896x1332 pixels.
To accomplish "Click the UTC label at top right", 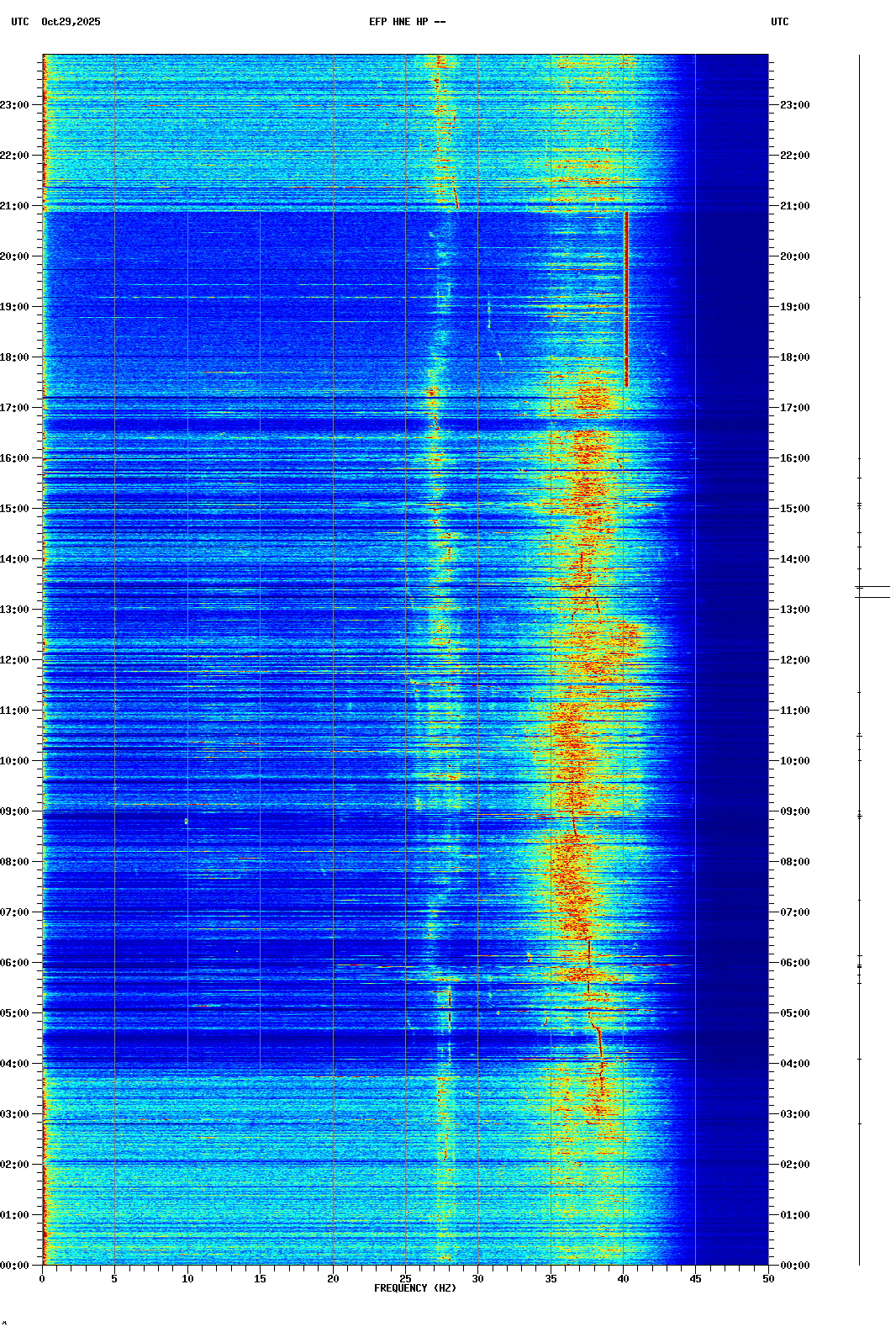I will (779, 22).
